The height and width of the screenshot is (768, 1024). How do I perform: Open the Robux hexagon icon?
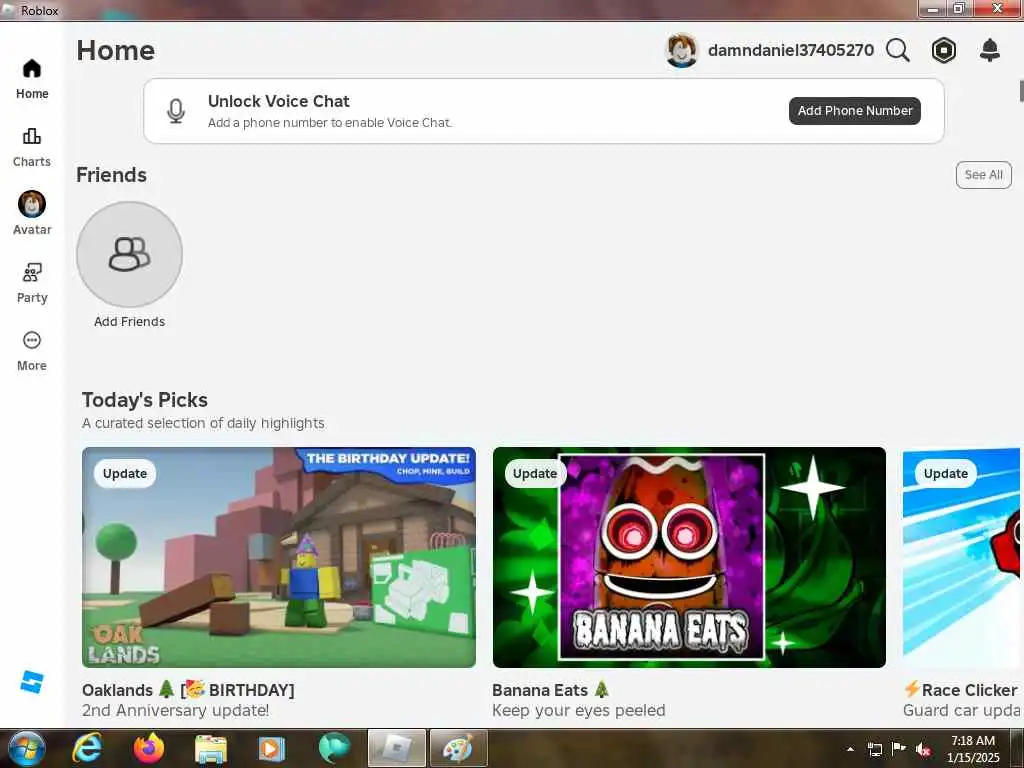point(944,50)
